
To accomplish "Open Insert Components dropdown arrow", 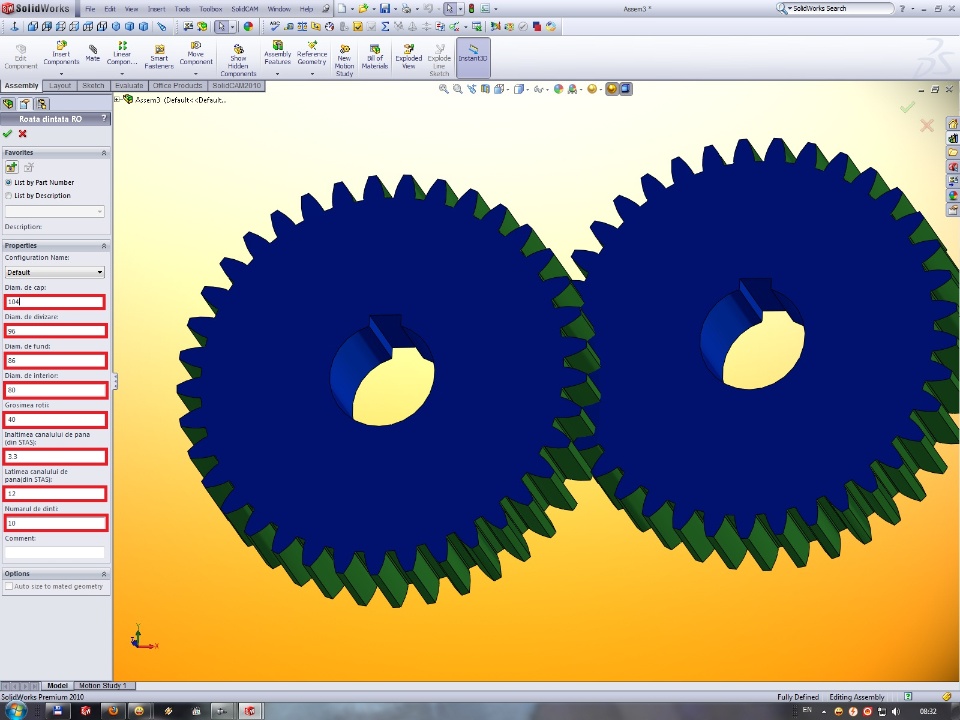I will coord(61,73).
